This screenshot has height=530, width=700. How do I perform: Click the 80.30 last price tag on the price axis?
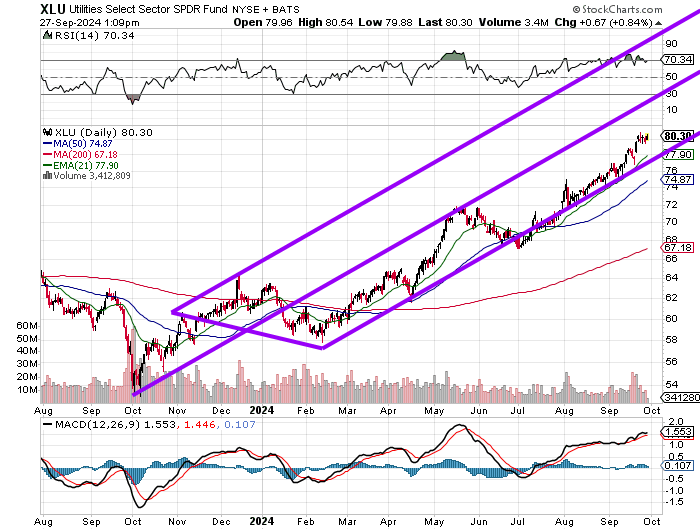click(679, 136)
